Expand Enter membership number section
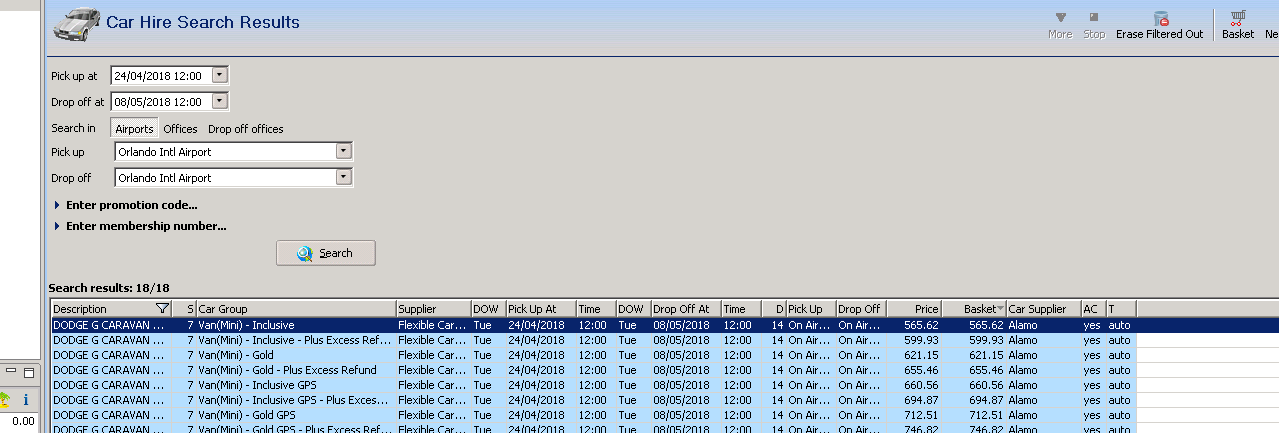Viewport: 1279px width, 433px height. pyautogui.click(x=145, y=226)
